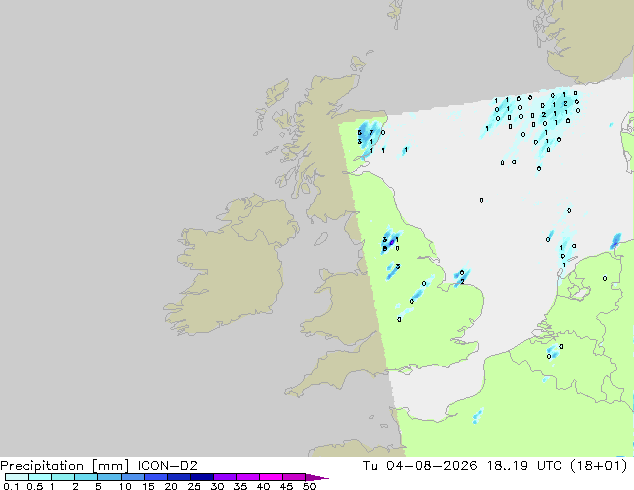
Task: Click the 7 precipitation value over eastern Scotland
Action: (371, 133)
